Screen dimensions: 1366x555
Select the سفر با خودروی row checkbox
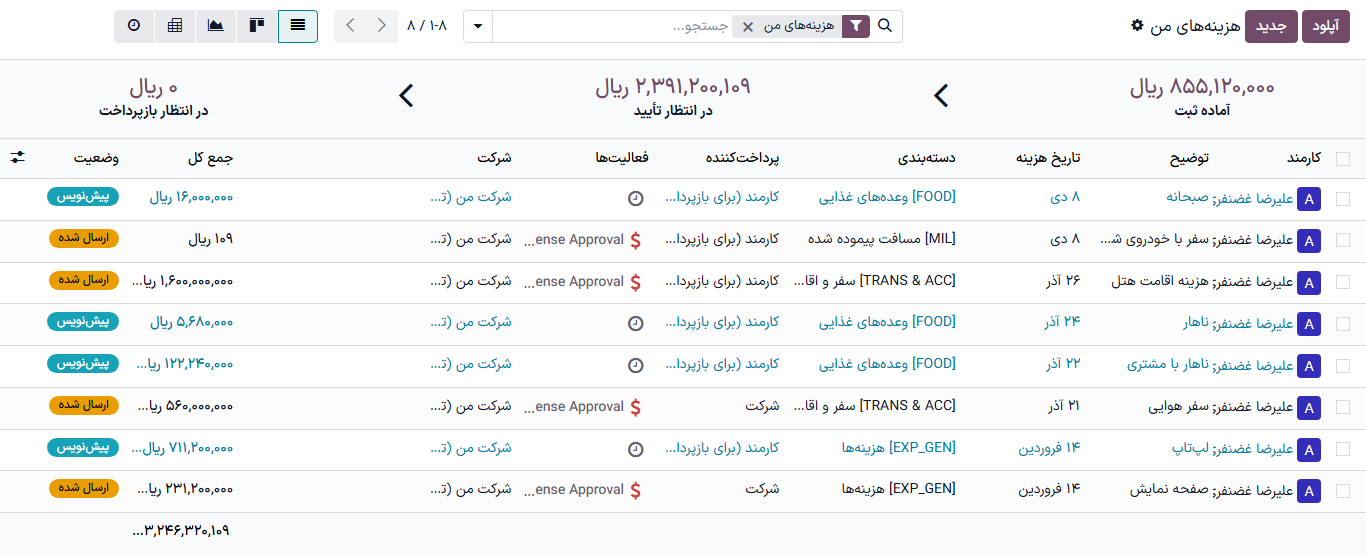click(x=1342, y=240)
